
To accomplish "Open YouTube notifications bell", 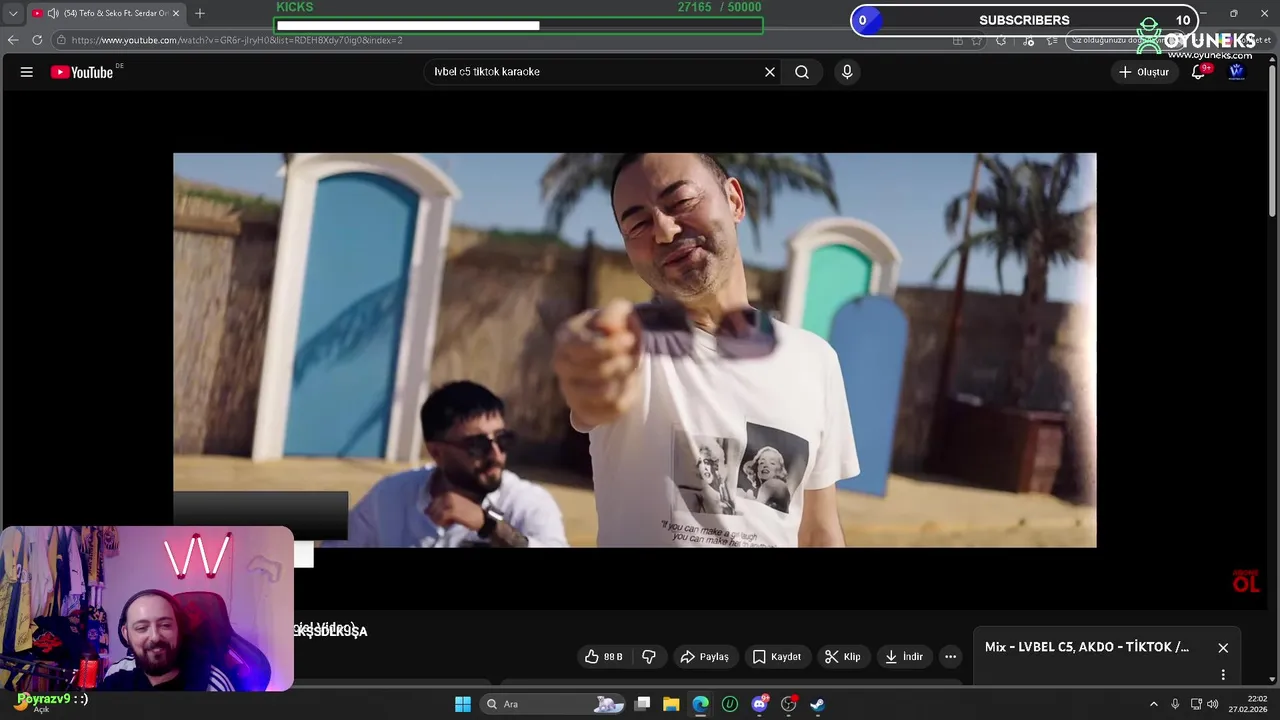I will click(1198, 72).
